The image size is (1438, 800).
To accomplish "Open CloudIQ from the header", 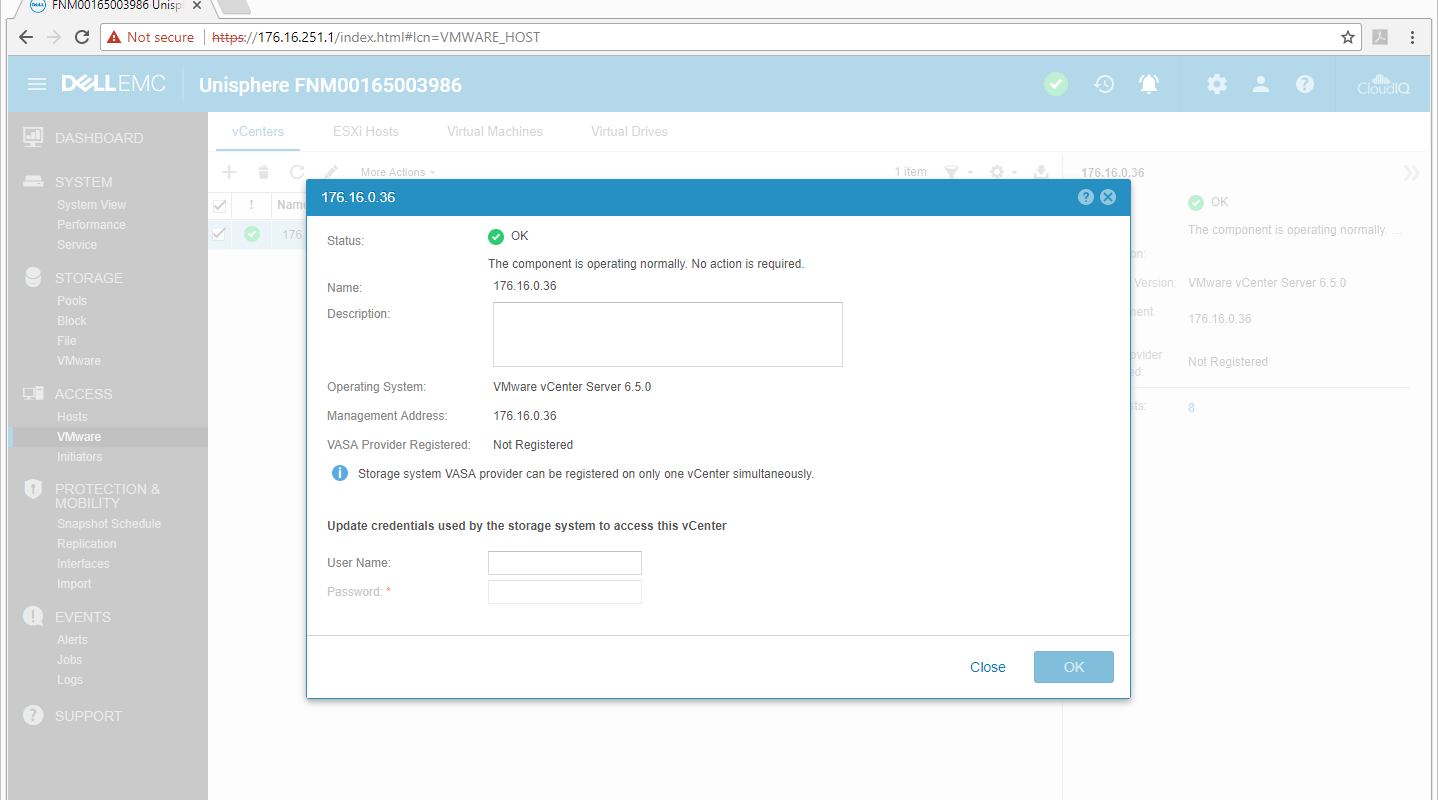I will [1383, 84].
